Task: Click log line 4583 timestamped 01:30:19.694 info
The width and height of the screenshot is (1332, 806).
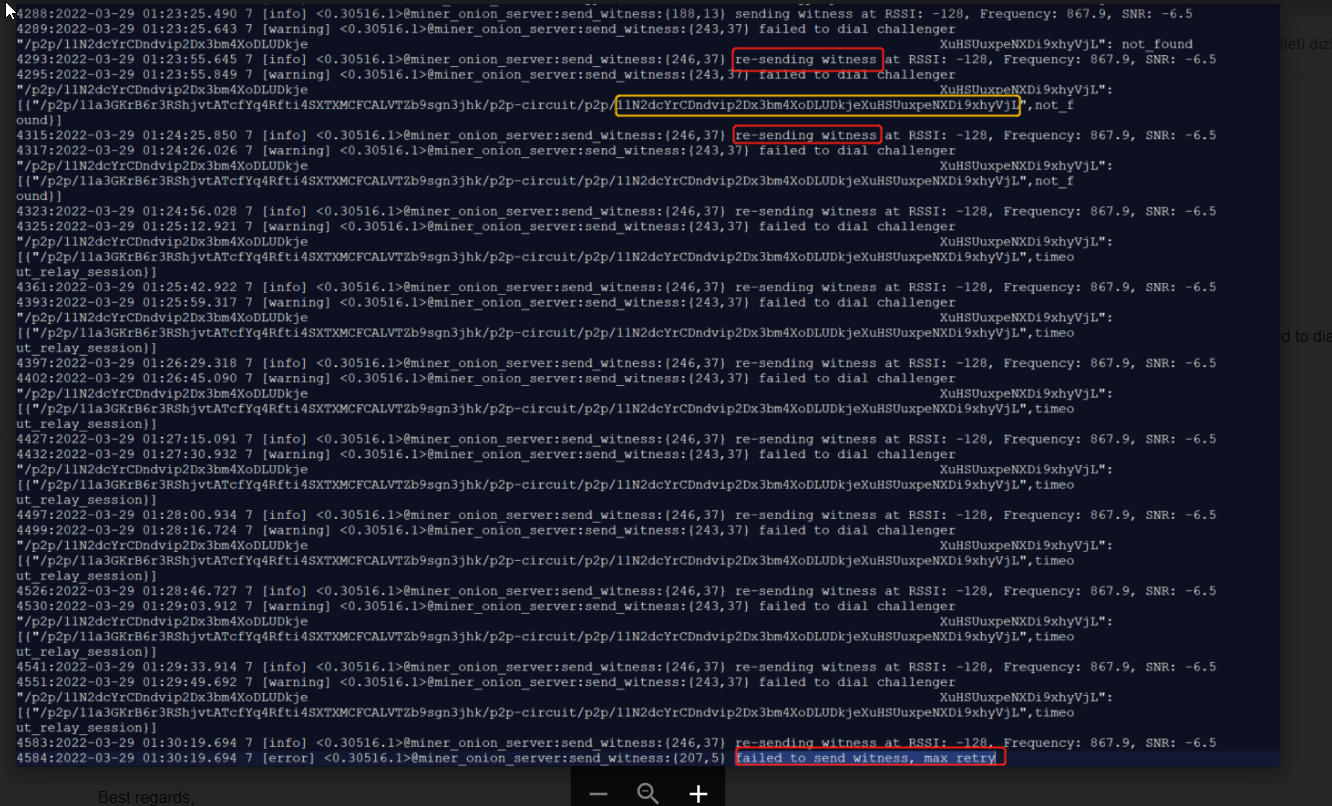Action: pyautogui.click(x=616, y=743)
